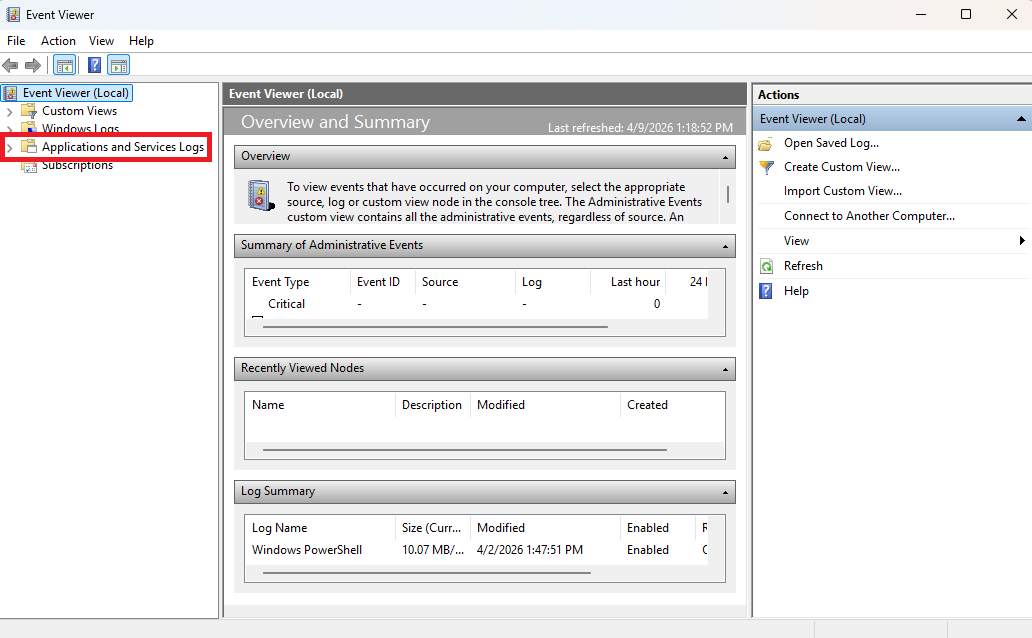This screenshot has width=1032, height=638.
Task: Collapse the Event Viewer (Local) actions group
Action: (1021, 119)
